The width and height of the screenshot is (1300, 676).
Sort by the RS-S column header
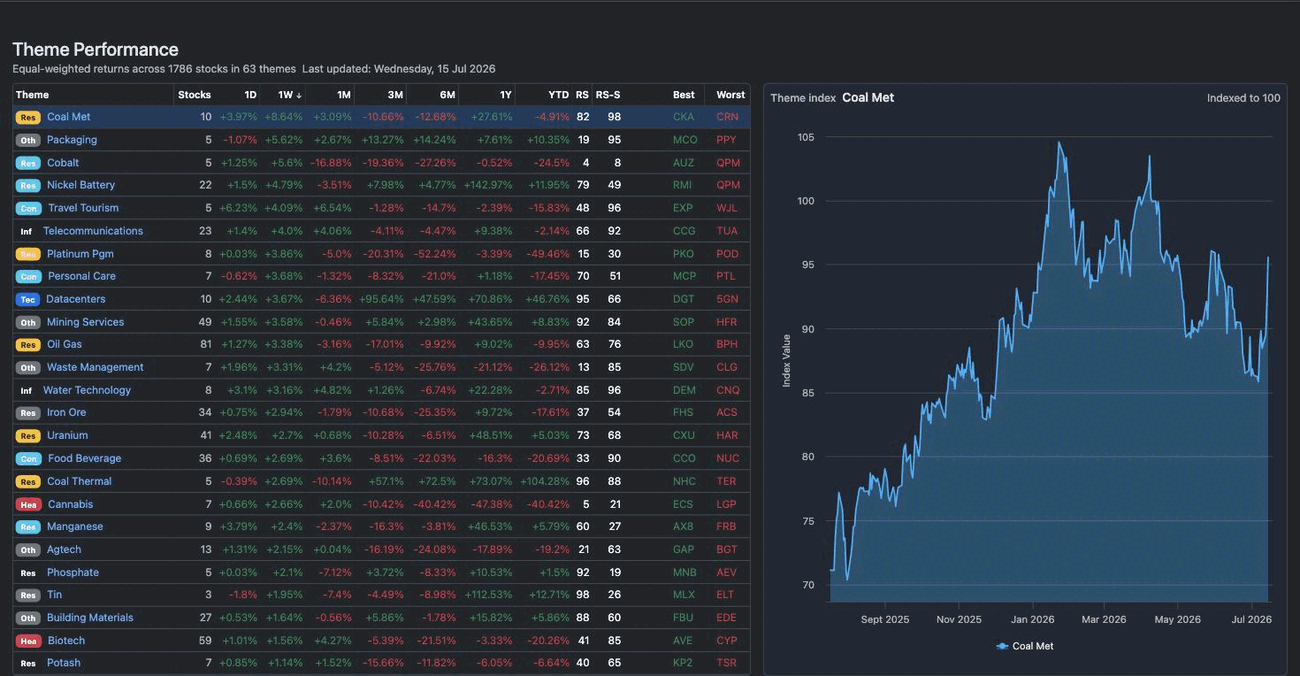click(x=608, y=95)
